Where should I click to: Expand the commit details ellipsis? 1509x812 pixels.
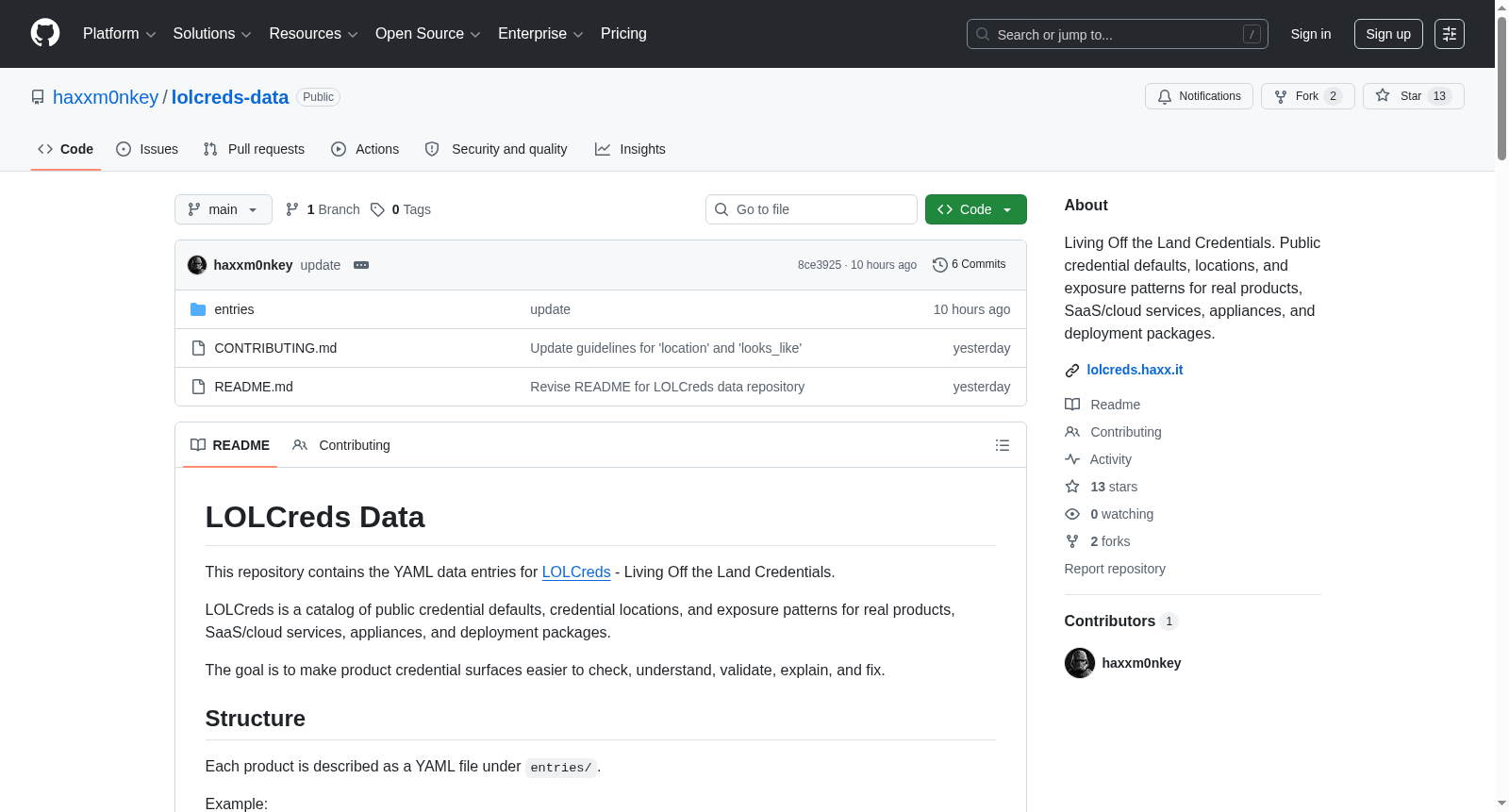click(361, 265)
